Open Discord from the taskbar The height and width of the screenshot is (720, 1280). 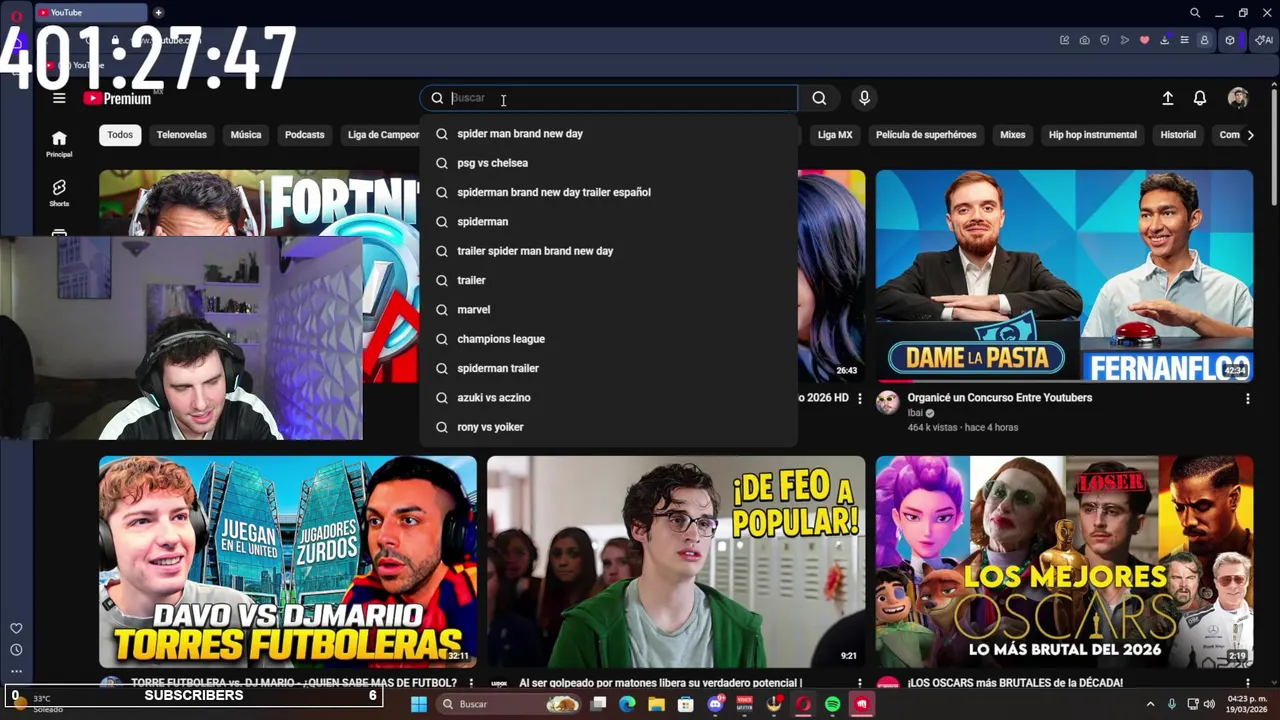[715, 704]
